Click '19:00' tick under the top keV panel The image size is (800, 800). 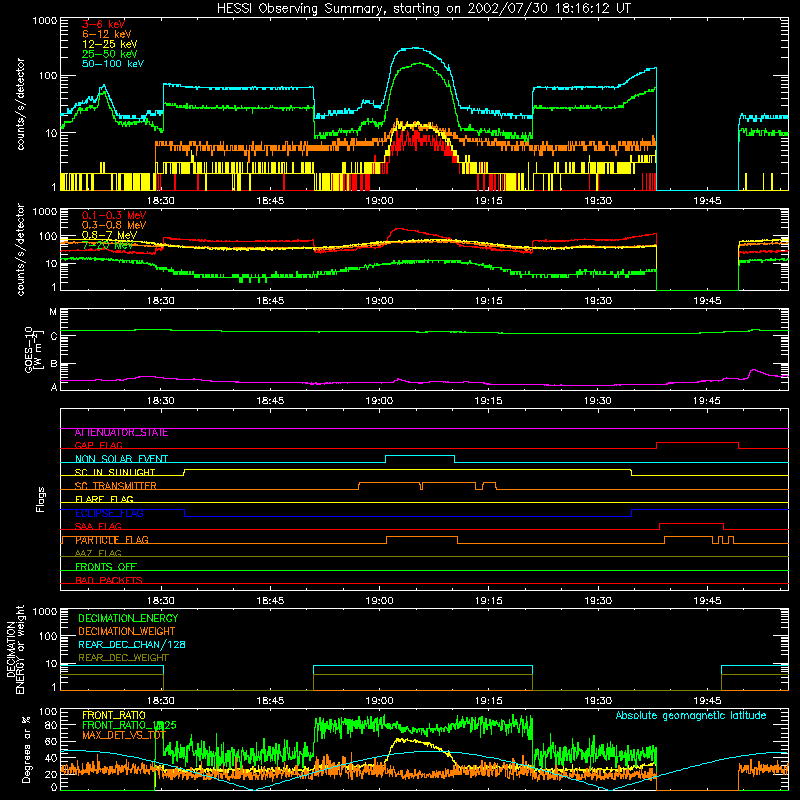(x=380, y=201)
